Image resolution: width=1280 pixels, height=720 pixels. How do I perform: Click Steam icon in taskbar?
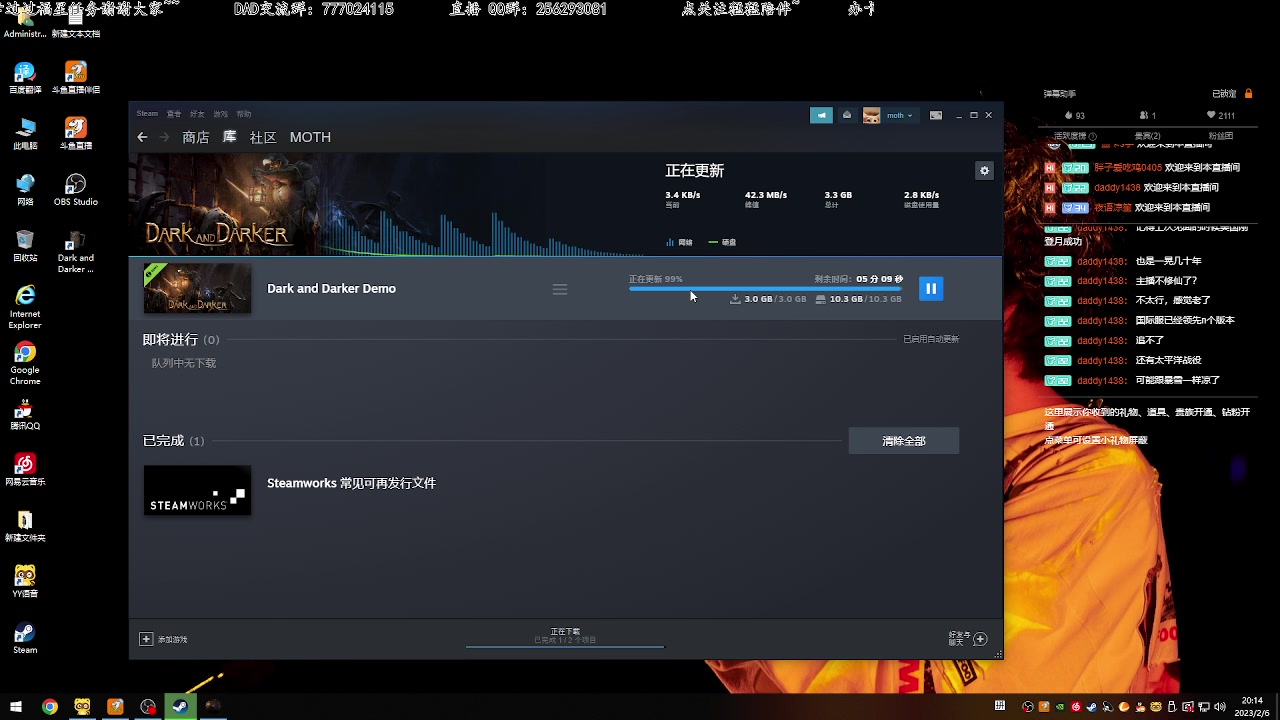click(x=180, y=706)
